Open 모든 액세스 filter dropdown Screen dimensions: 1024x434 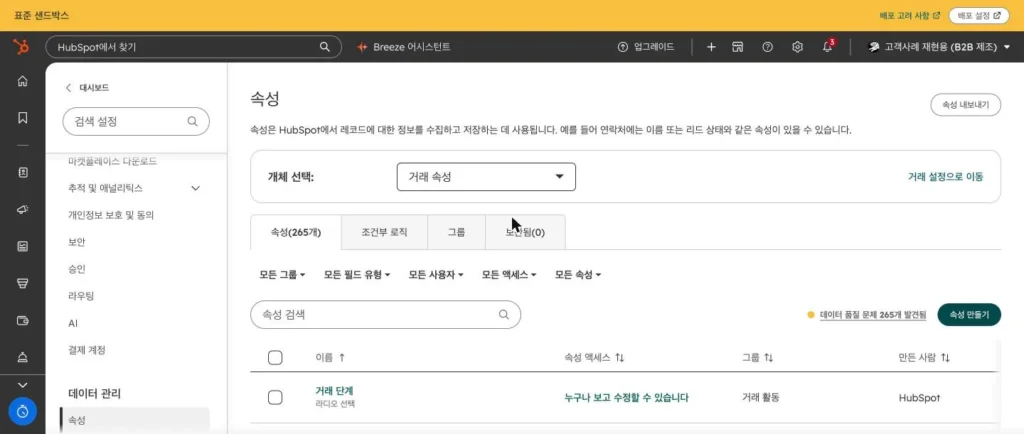pos(509,275)
